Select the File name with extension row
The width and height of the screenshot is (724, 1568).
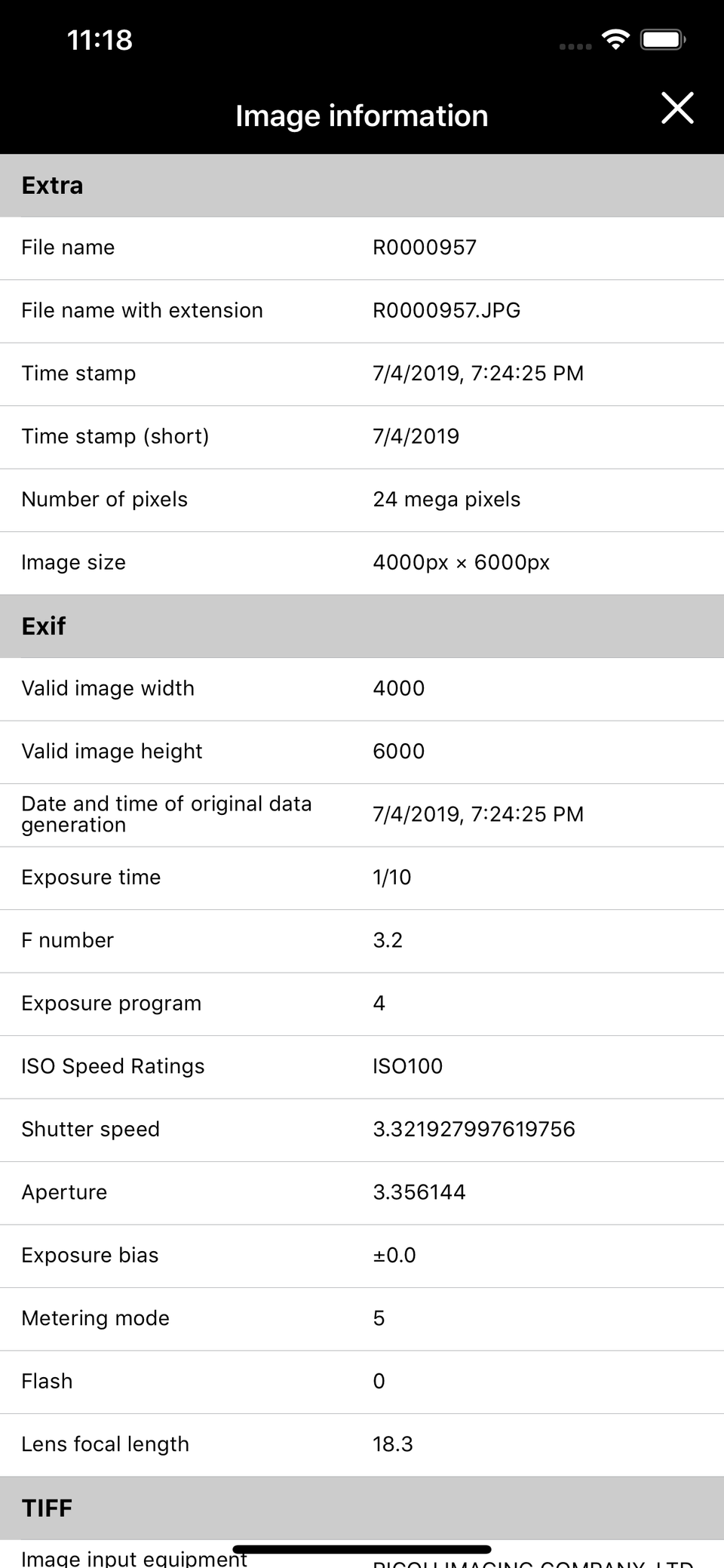(362, 310)
